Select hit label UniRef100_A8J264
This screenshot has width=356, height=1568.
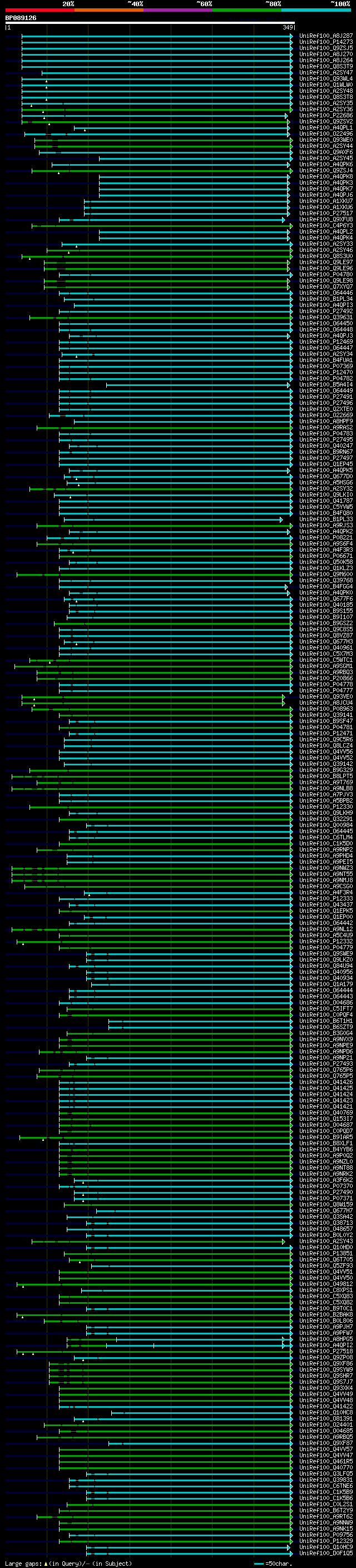click(326, 60)
